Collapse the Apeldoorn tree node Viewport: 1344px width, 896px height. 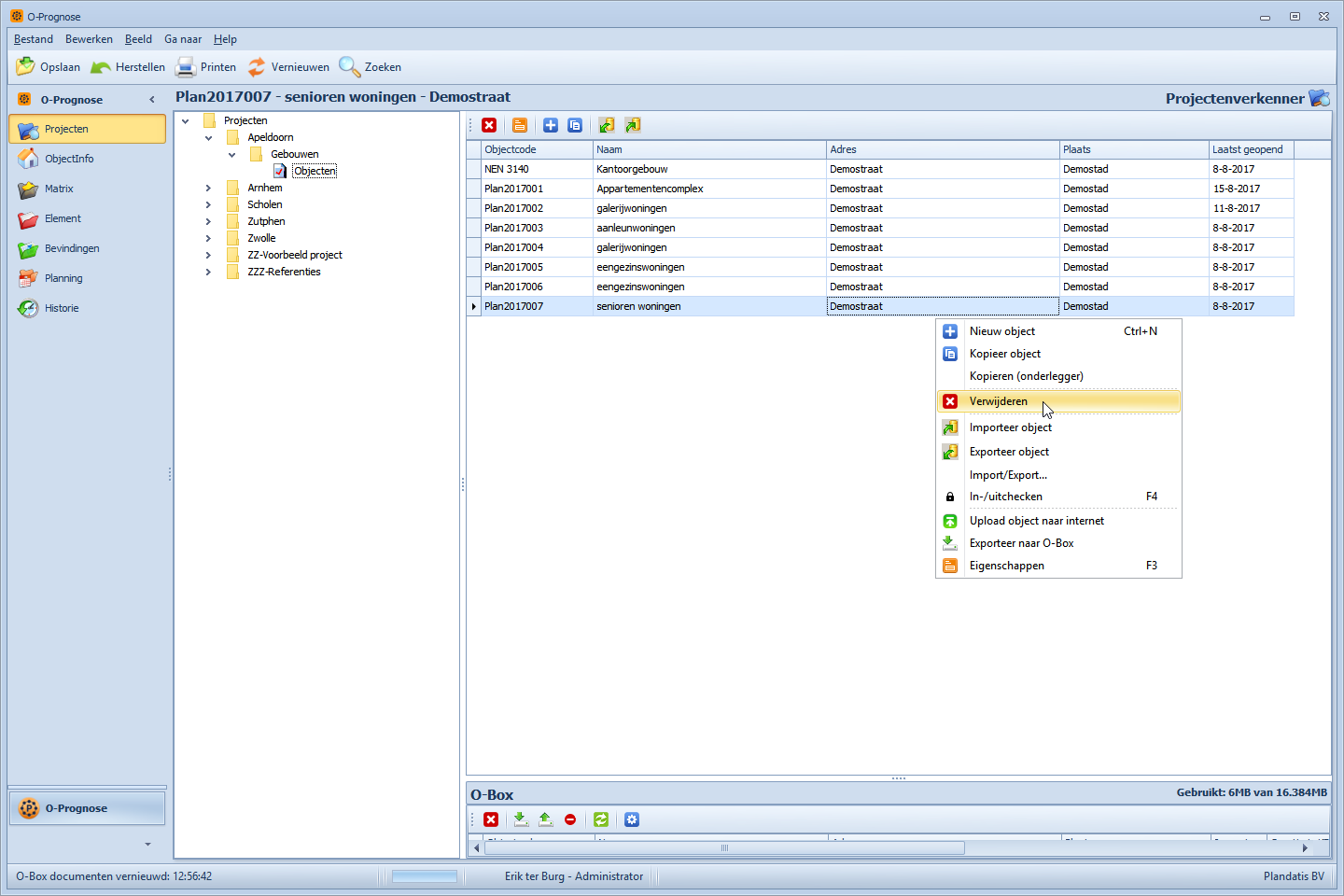pyautogui.click(x=208, y=137)
